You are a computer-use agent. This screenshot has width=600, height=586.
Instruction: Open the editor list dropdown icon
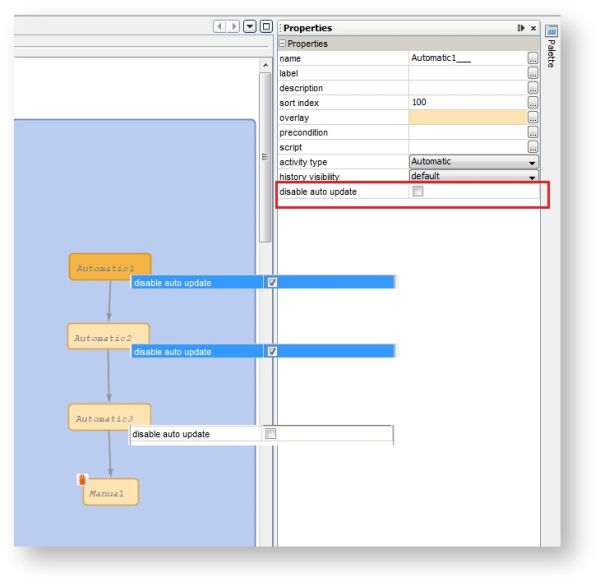[x=250, y=27]
